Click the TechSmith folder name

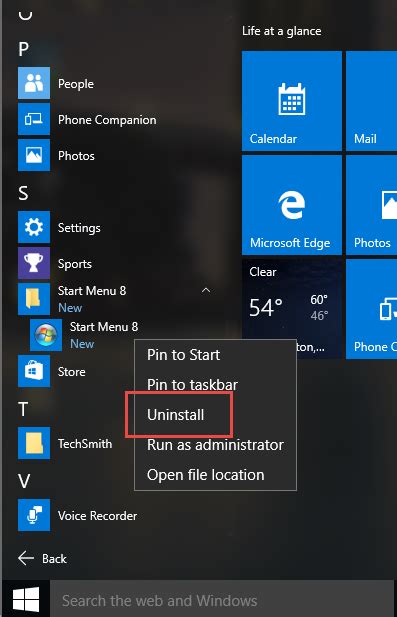click(x=85, y=444)
